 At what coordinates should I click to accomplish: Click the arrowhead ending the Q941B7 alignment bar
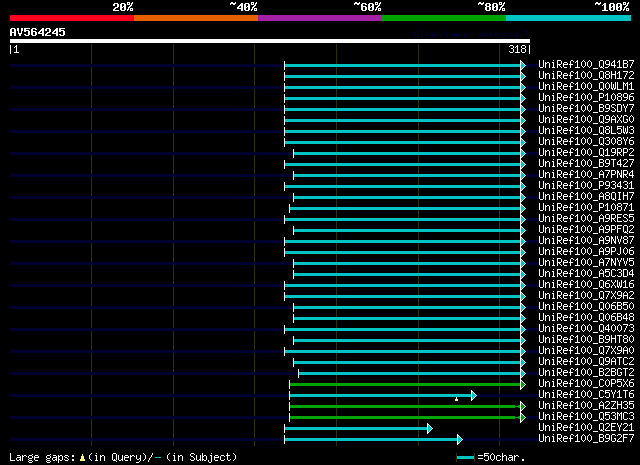pyautogui.click(x=523, y=65)
